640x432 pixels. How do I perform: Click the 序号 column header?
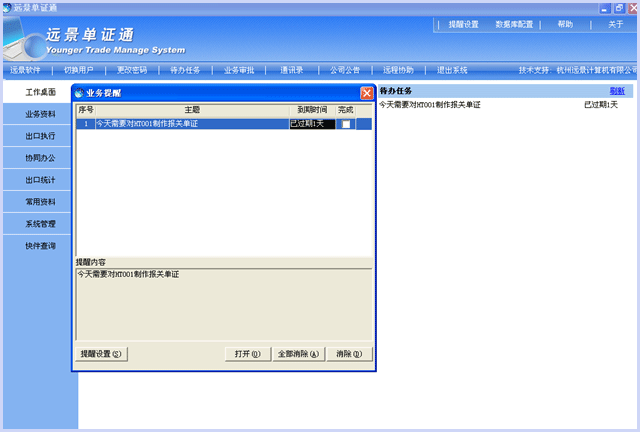86,110
